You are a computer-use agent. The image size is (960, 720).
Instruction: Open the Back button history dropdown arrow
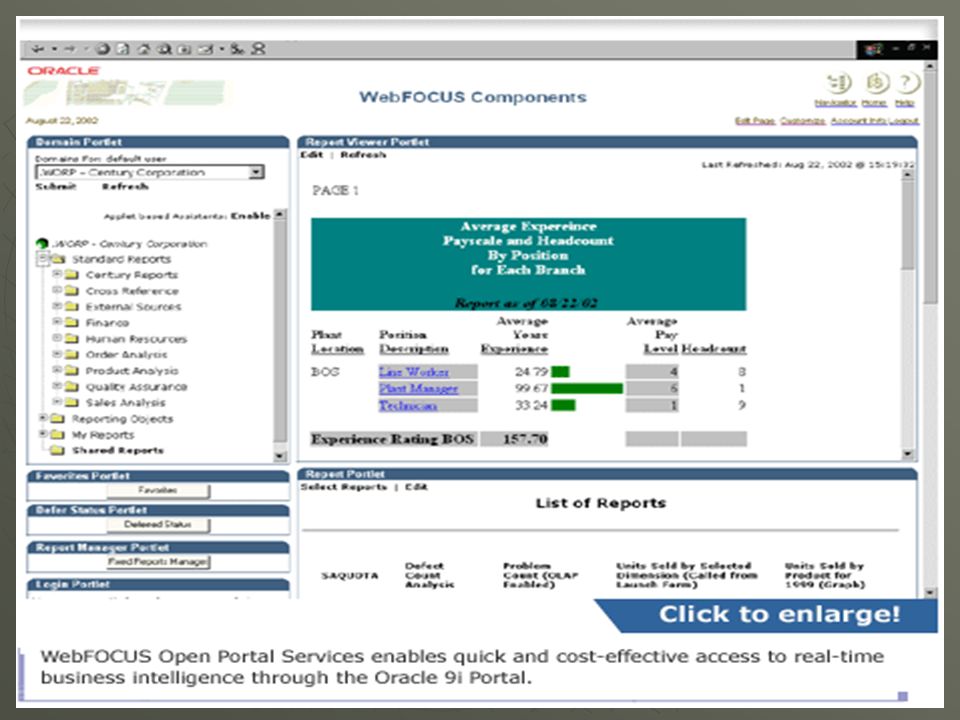(x=54, y=49)
